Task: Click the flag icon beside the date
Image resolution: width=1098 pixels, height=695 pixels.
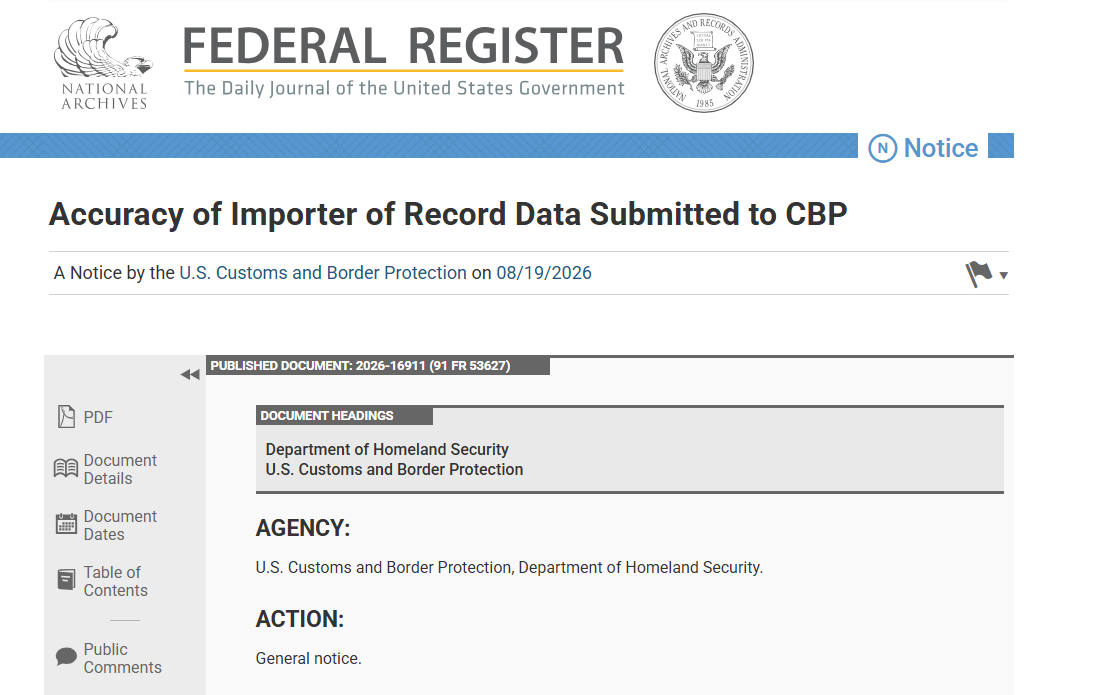Action: click(x=978, y=274)
